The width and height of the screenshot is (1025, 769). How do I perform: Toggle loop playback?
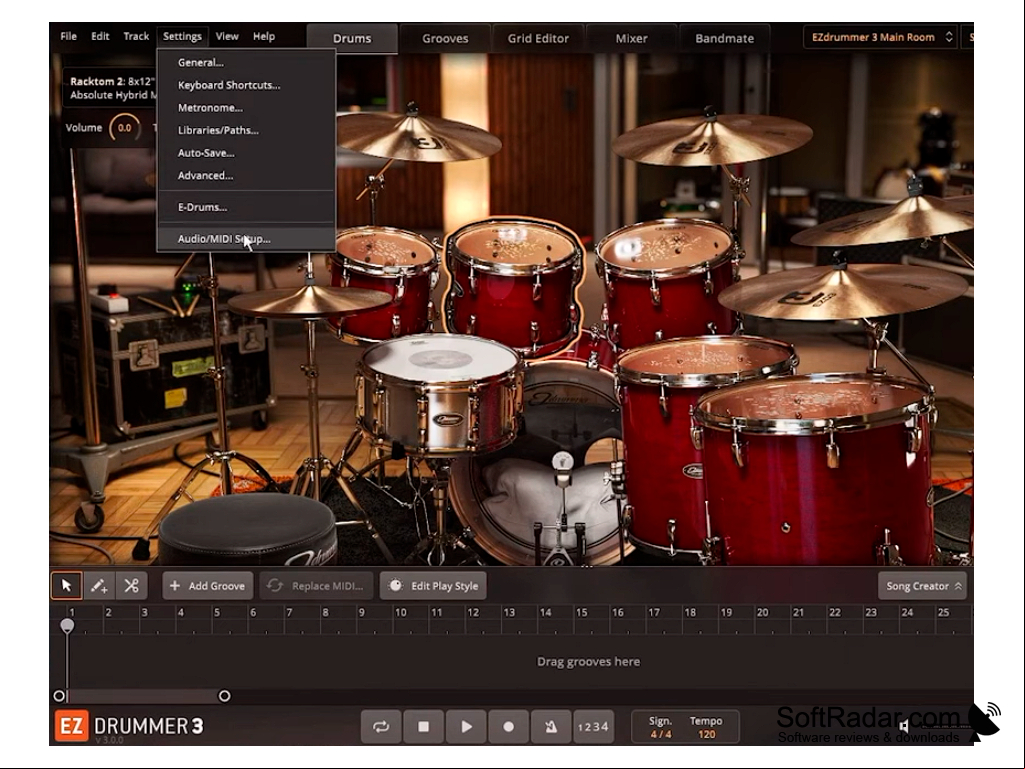click(380, 726)
